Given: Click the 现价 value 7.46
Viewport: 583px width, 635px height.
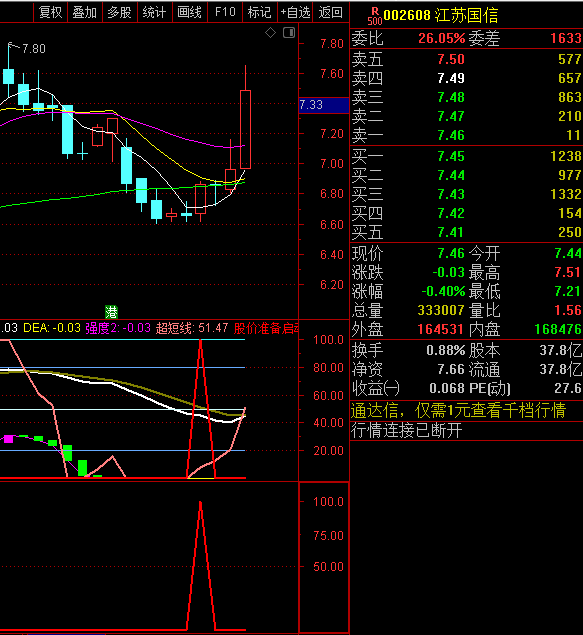Looking at the screenshot, I should [451, 254].
